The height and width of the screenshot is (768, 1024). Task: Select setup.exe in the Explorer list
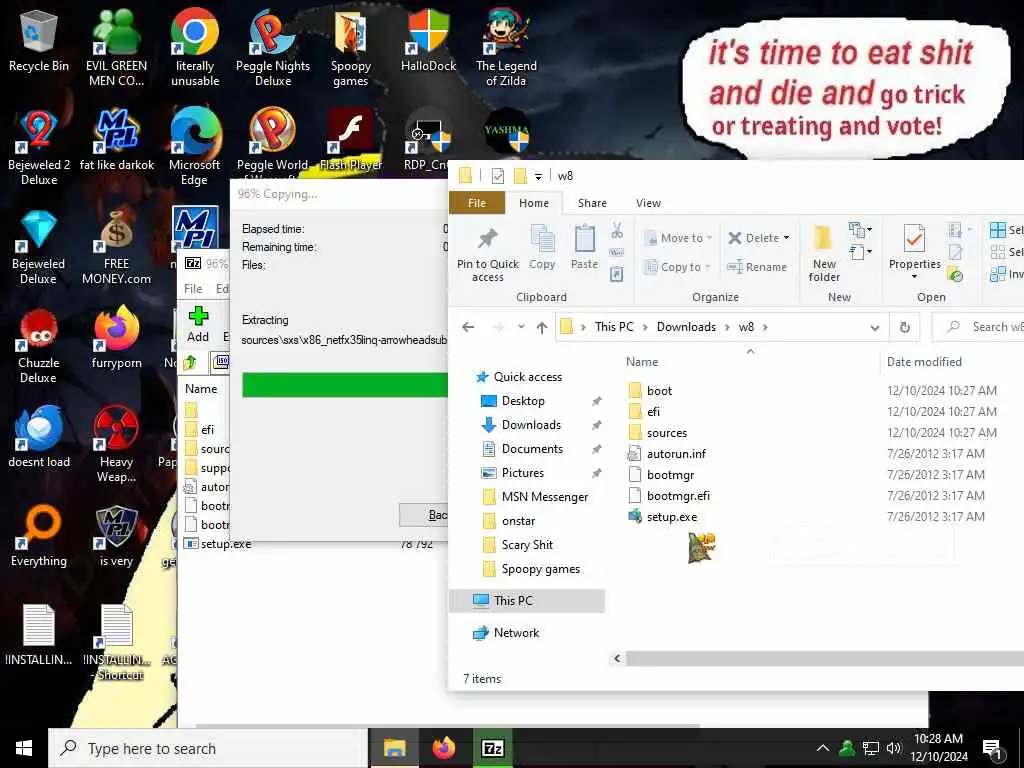pos(672,517)
